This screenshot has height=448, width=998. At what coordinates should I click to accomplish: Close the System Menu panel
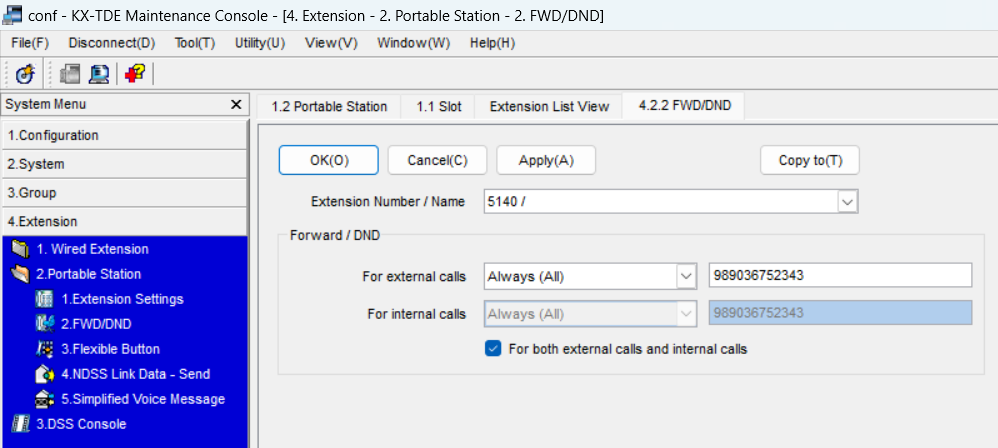pos(235,104)
